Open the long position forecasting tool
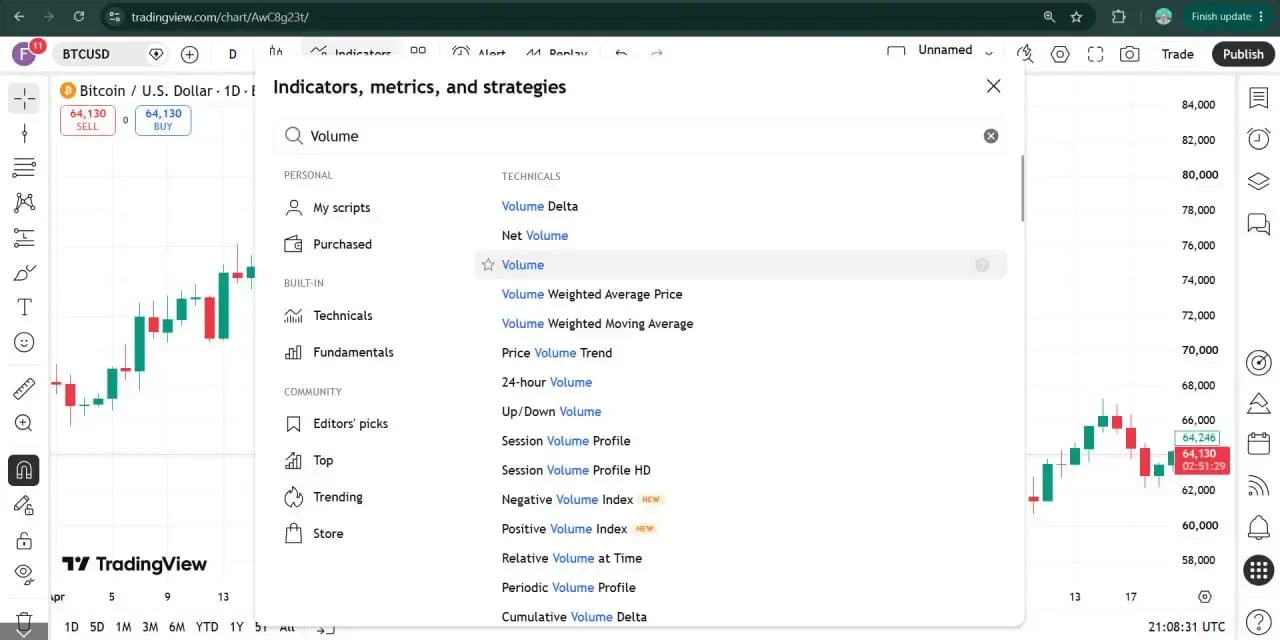Viewport: 1280px width, 640px height. (24, 238)
